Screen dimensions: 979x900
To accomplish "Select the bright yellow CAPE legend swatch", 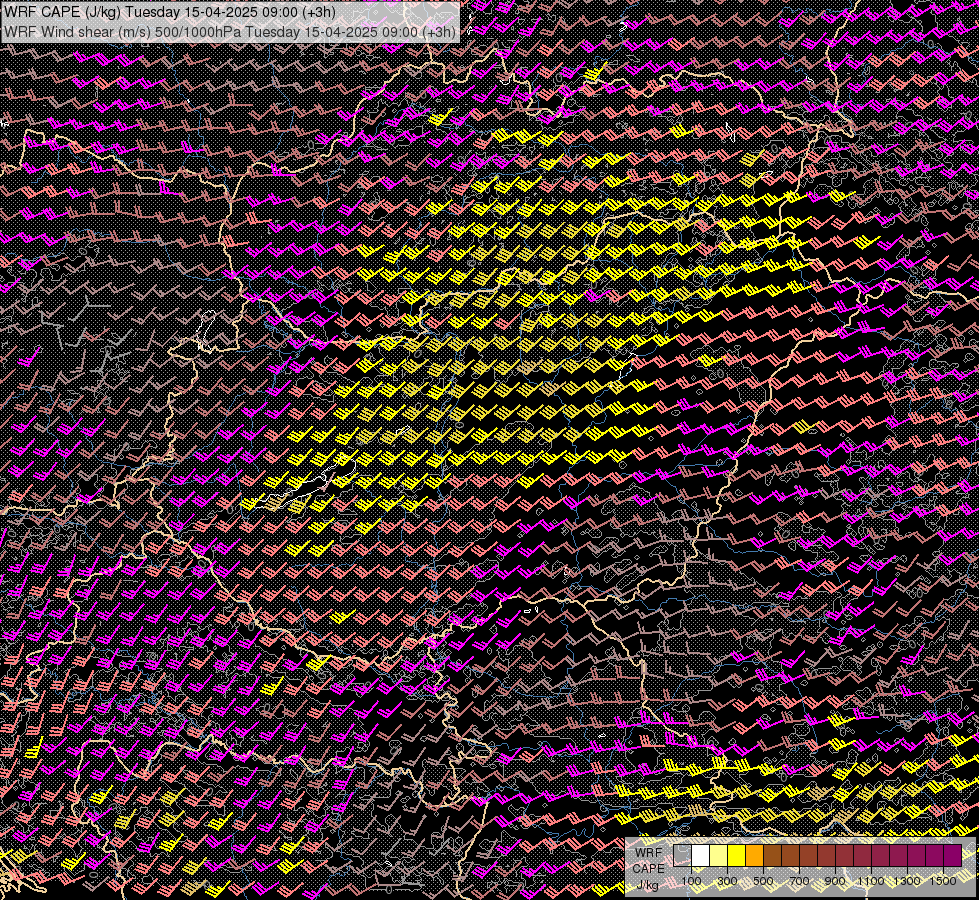I will click(x=736, y=855).
